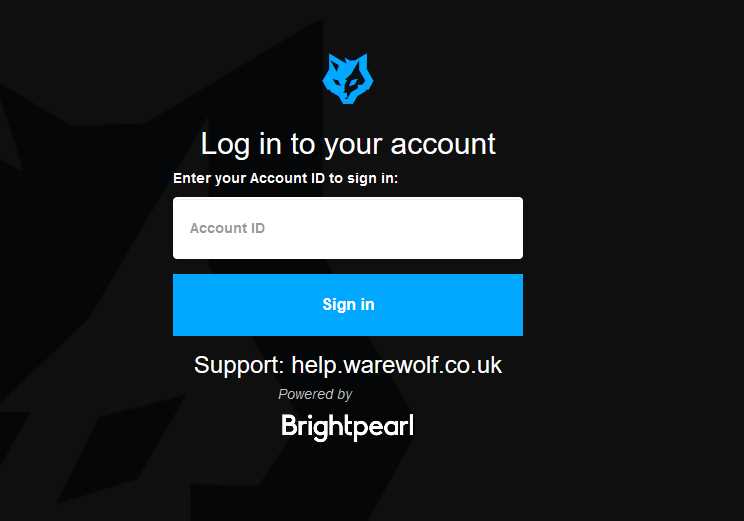This screenshot has width=744, height=521.
Task: Select the "Sign in" text on the button
Action: tap(348, 305)
